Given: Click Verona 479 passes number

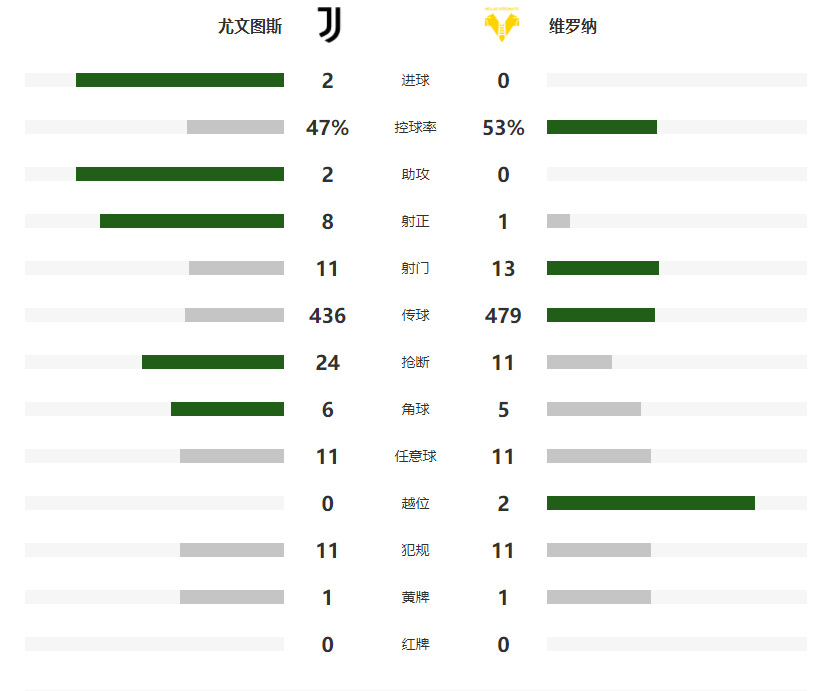Looking at the screenshot, I should tap(503, 315).
